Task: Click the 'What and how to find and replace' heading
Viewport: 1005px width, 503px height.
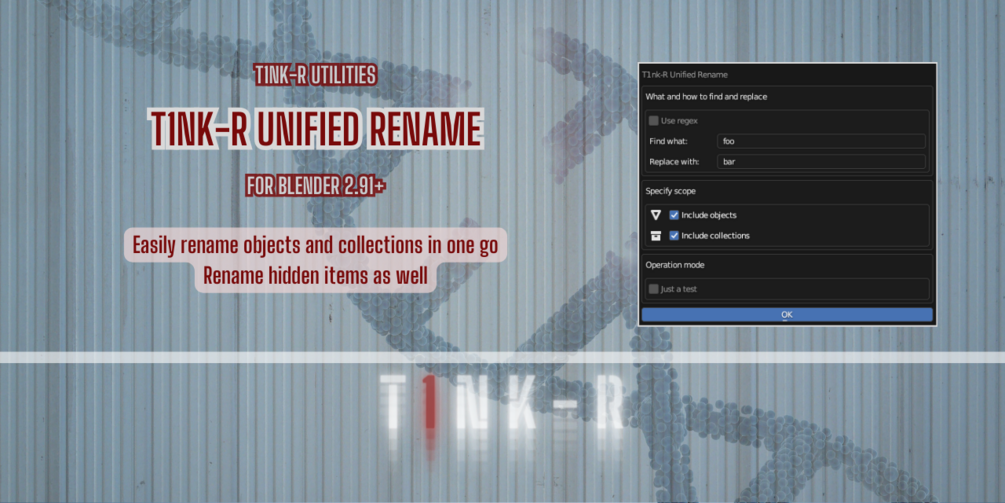Action: point(706,97)
